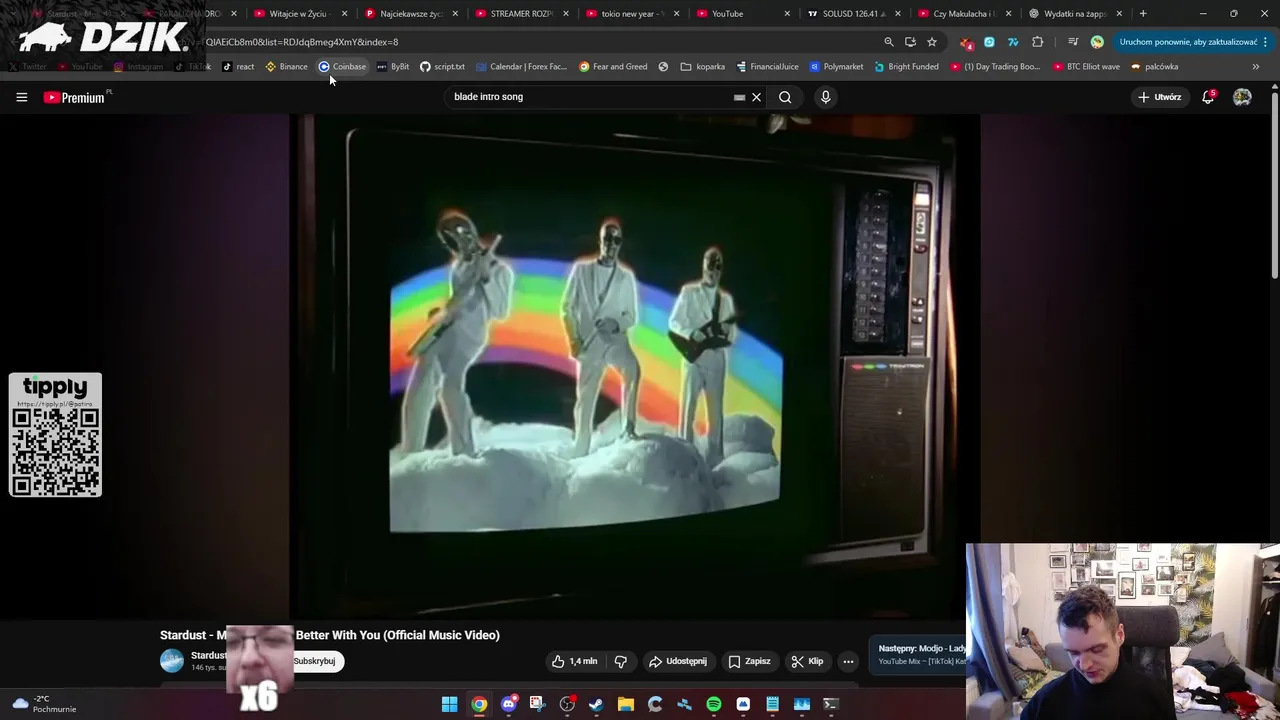Open Steam from the taskbar
This screenshot has width=1280, height=720.
(596, 704)
